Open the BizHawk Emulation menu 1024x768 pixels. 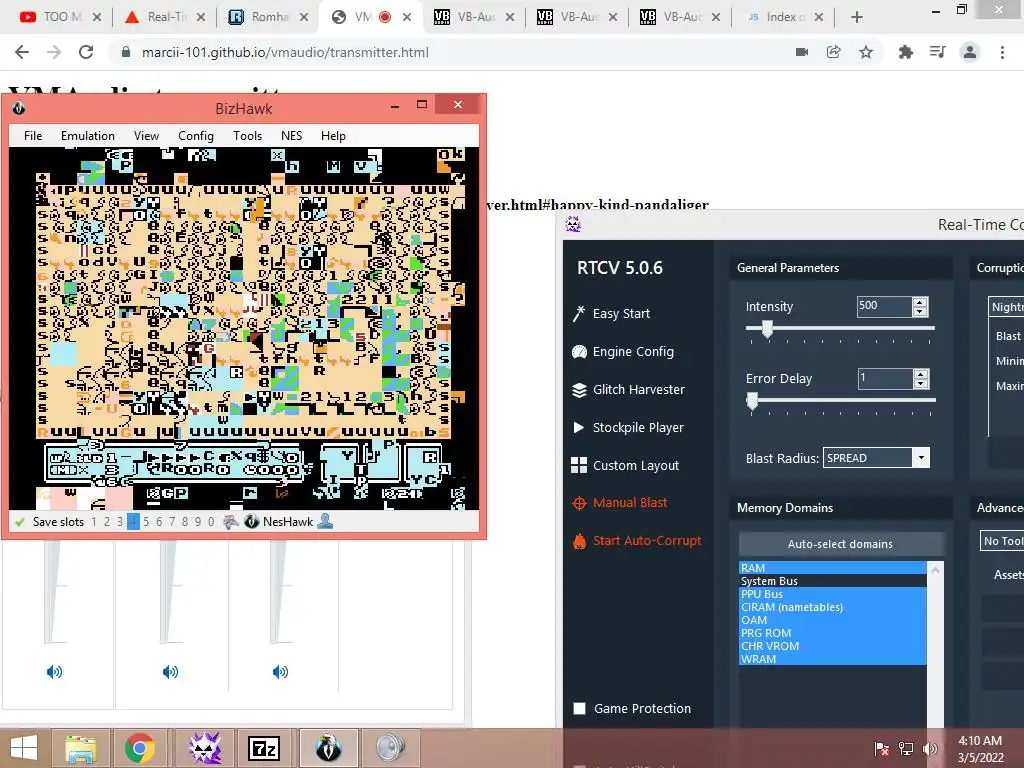pyautogui.click(x=88, y=136)
